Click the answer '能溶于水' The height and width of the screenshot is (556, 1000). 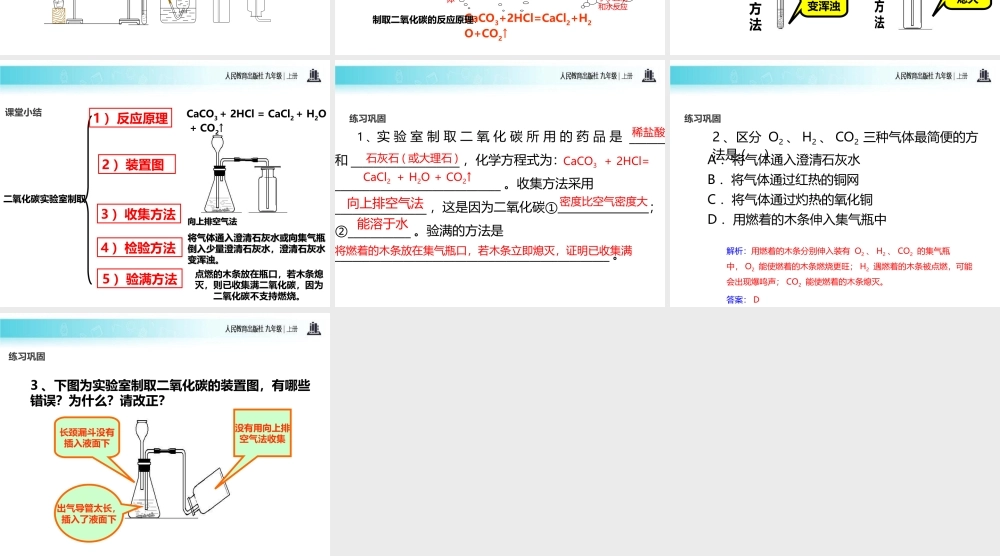(382, 223)
